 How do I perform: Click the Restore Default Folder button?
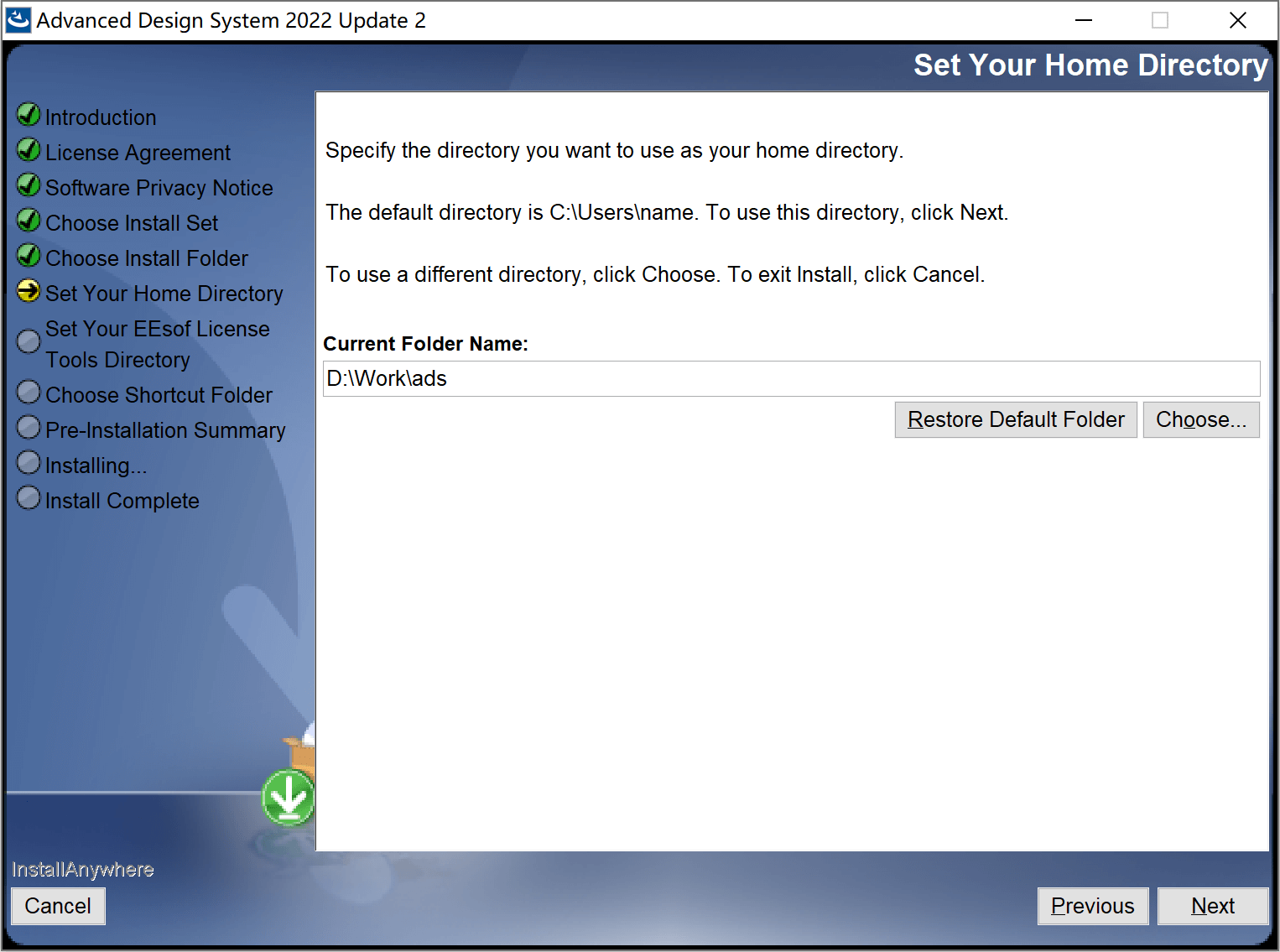tap(1016, 419)
